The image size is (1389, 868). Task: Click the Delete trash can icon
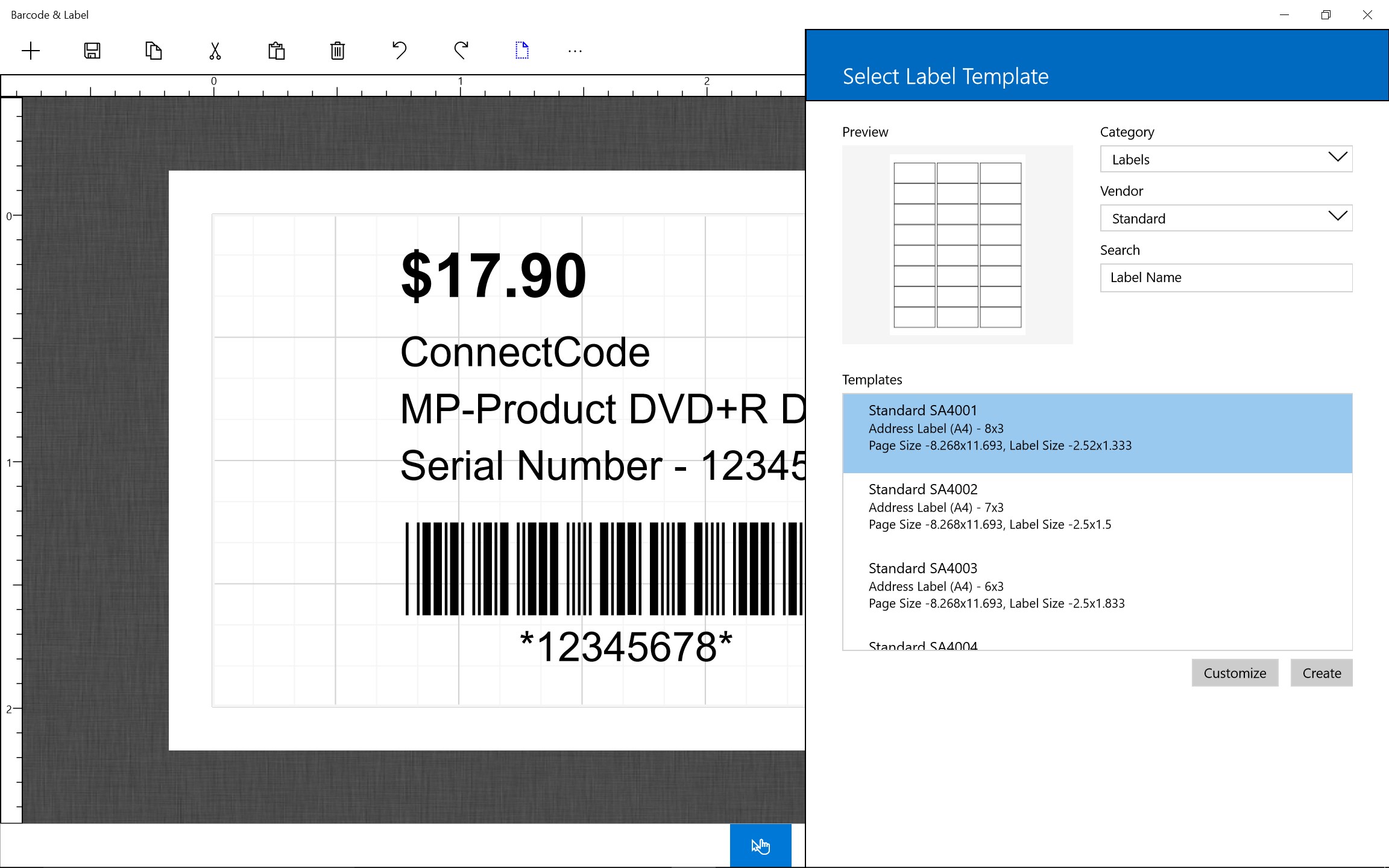[x=338, y=51]
